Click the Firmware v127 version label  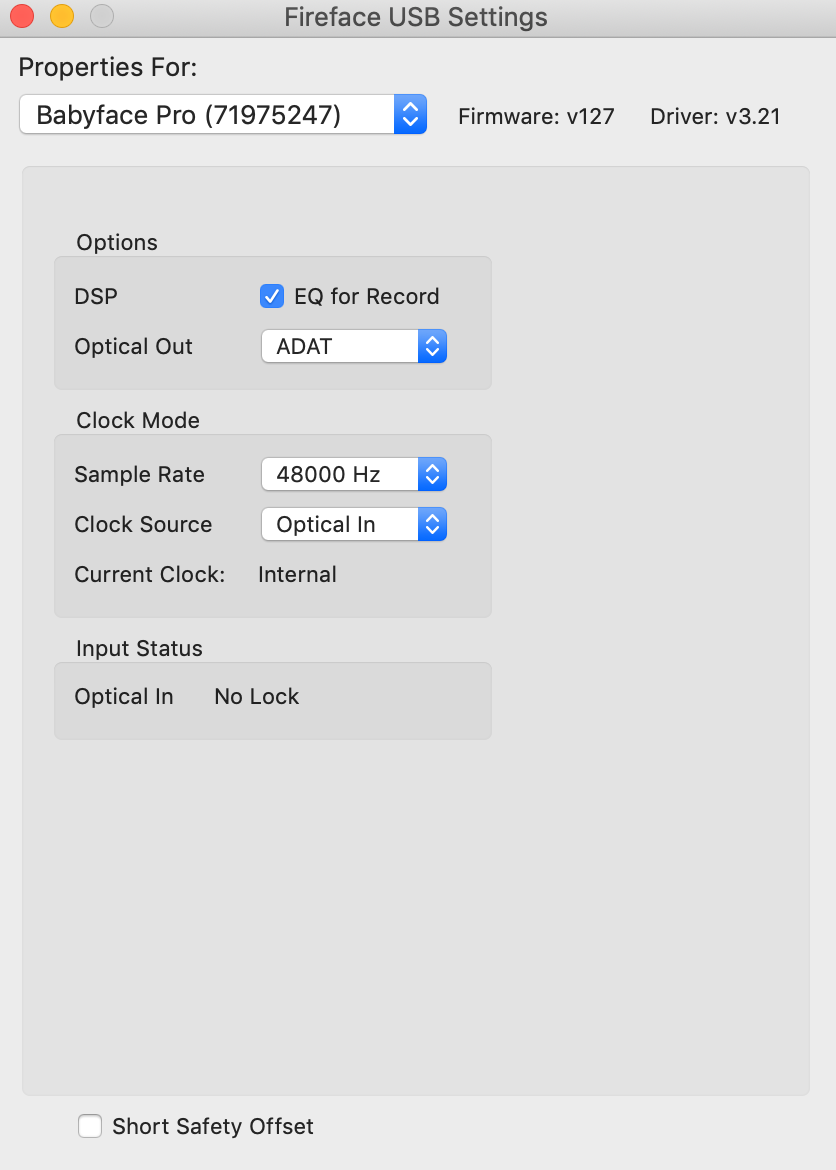pyautogui.click(x=536, y=116)
